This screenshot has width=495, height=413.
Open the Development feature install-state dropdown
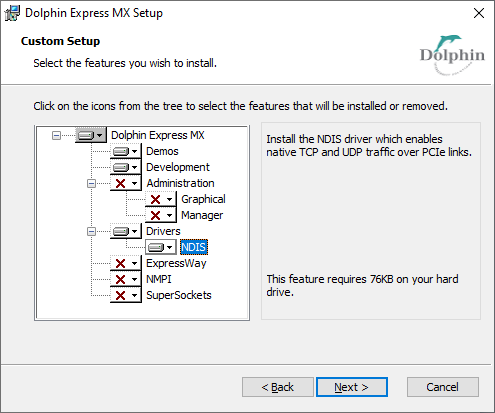pos(126,167)
